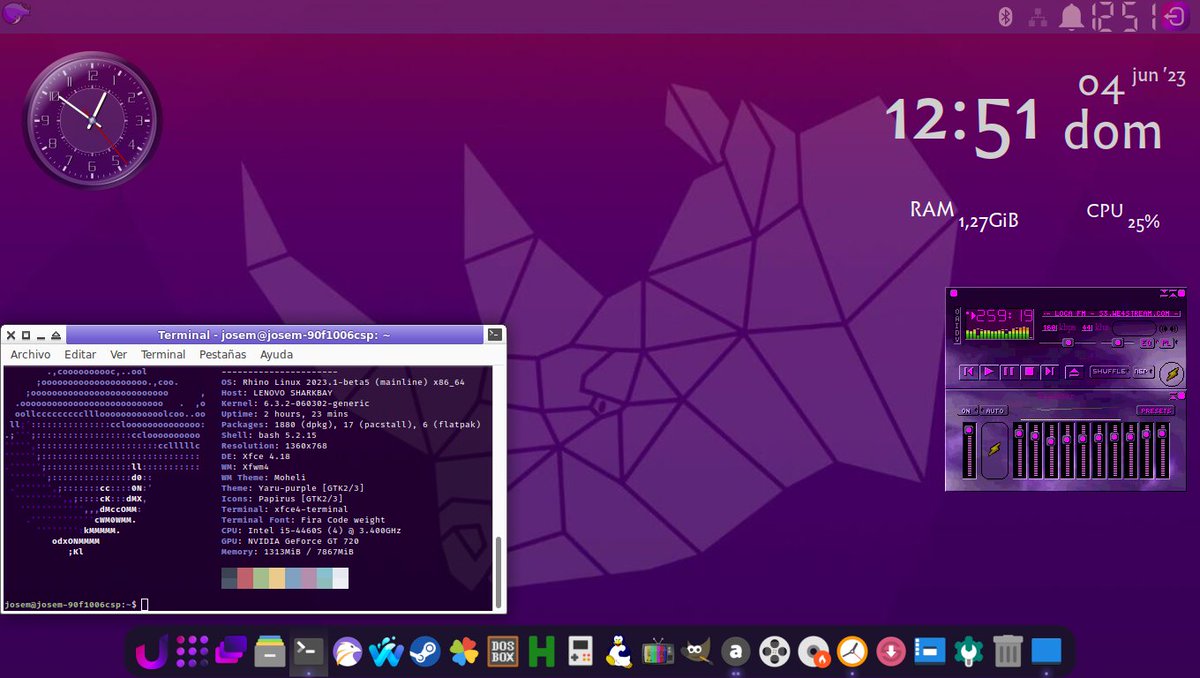Open the Pestañas menu in Terminal
Image resolution: width=1200 pixels, height=678 pixels.
pos(222,354)
